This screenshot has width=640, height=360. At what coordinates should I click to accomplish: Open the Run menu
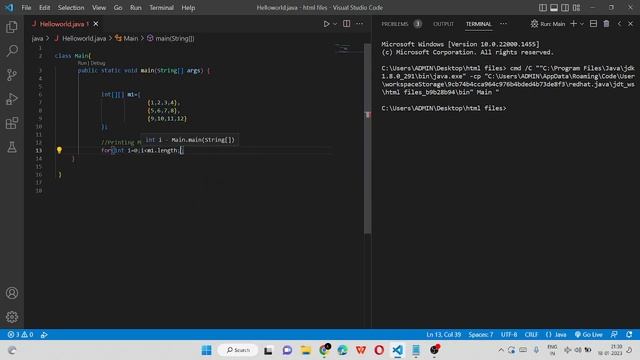(x=136, y=7)
